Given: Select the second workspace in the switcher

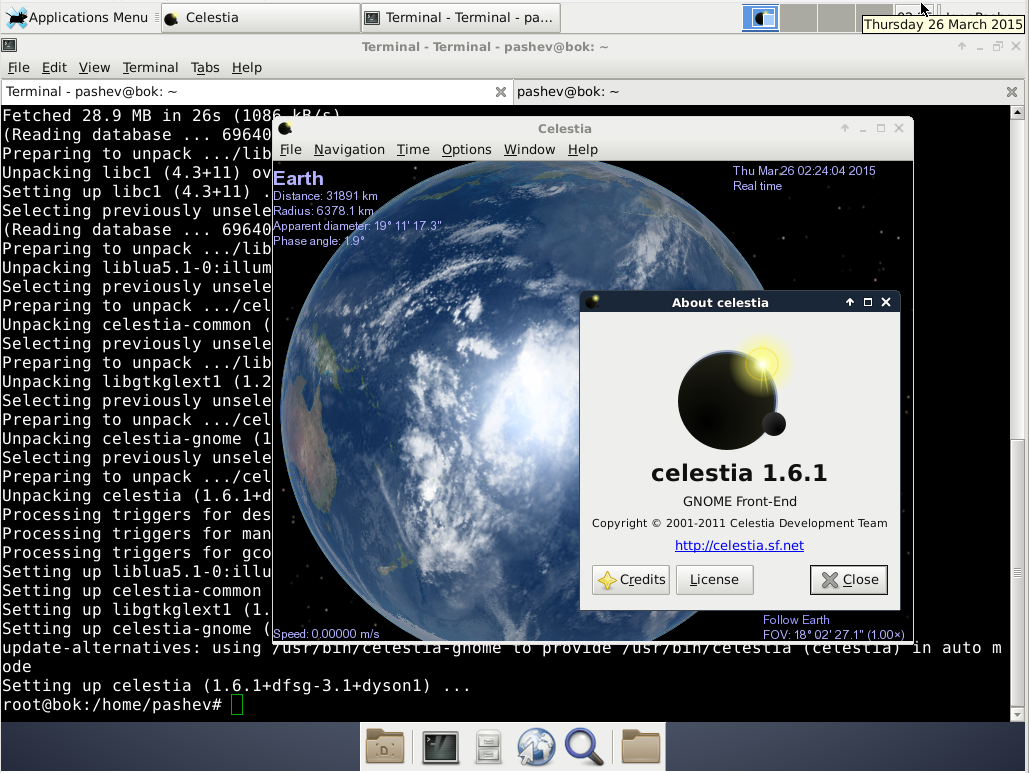Looking at the screenshot, I should [x=799, y=18].
